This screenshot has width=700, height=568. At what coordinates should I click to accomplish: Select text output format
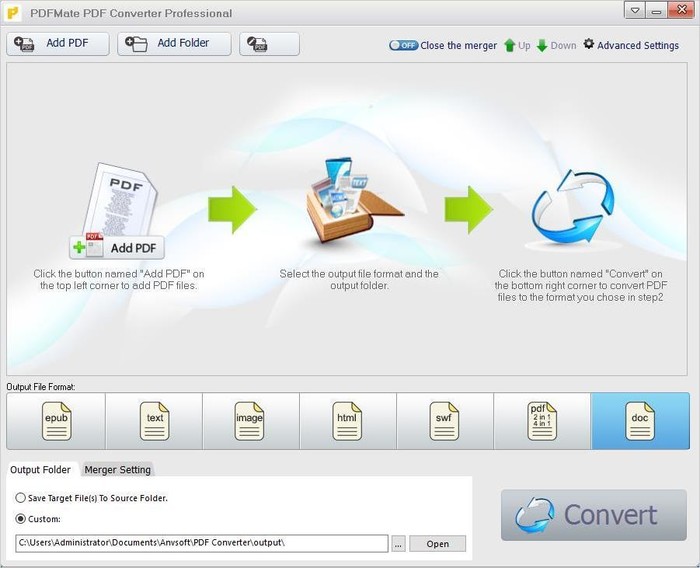pos(154,421)
